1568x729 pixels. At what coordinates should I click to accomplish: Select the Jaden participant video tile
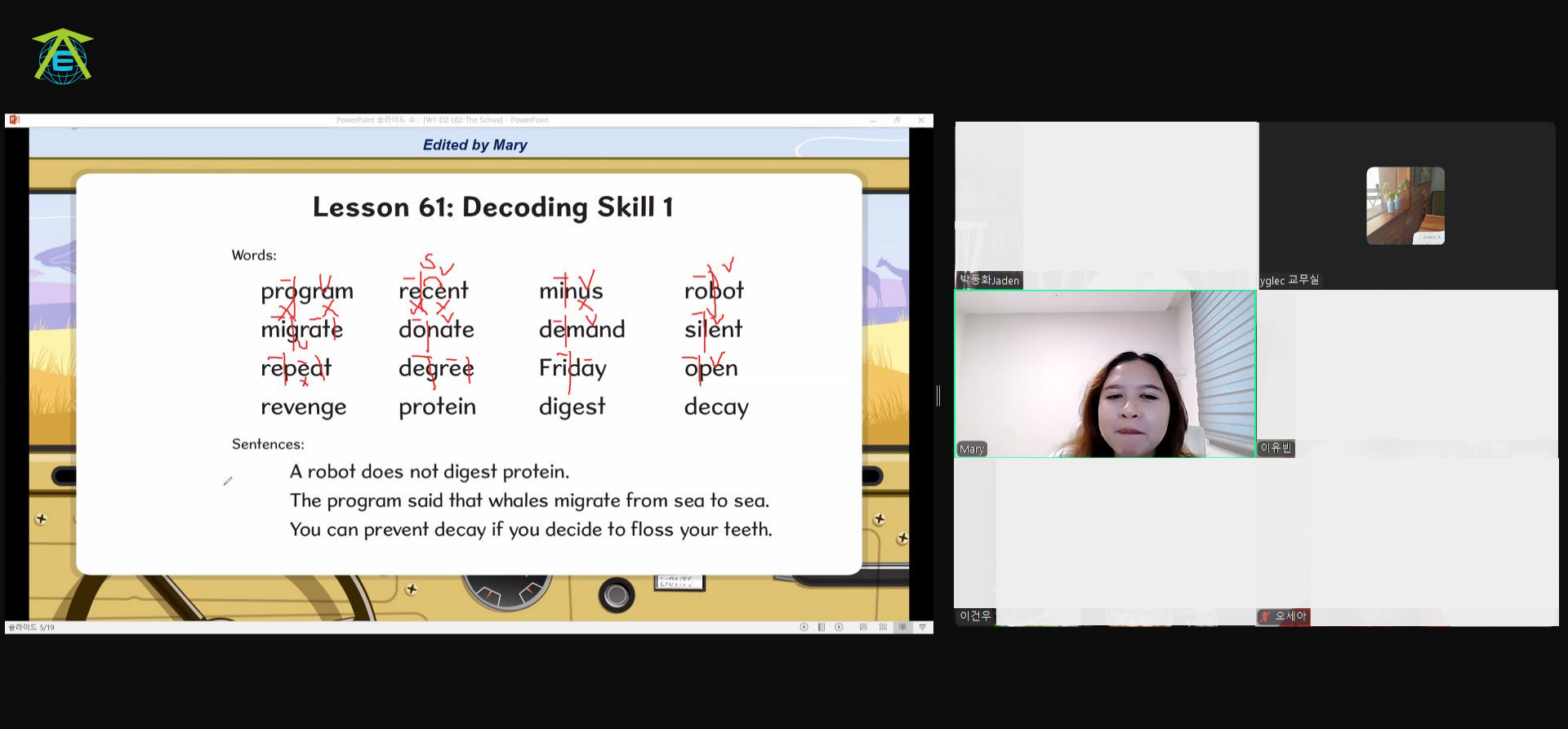coord(1107,206)
